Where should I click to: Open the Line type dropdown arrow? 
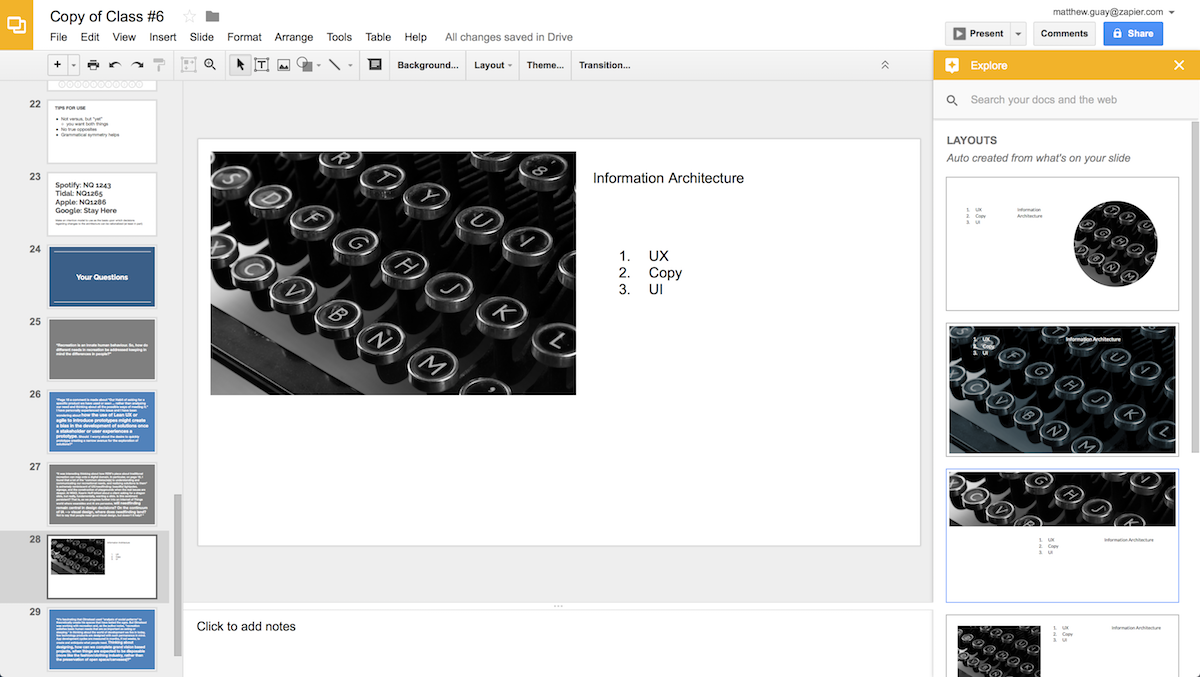point(350,65)
